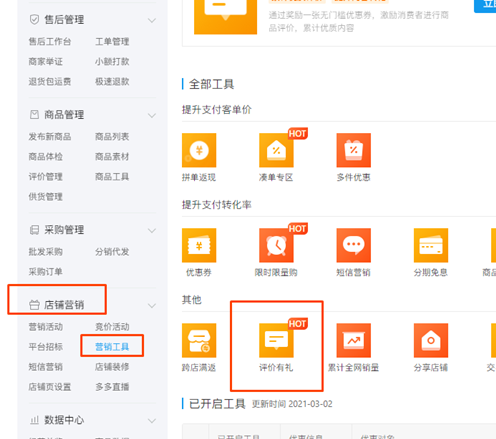The height and width of the screenshot is (439, 496).
Task: Click the 评价有礼 tool icon
Action: coord(276,340)
